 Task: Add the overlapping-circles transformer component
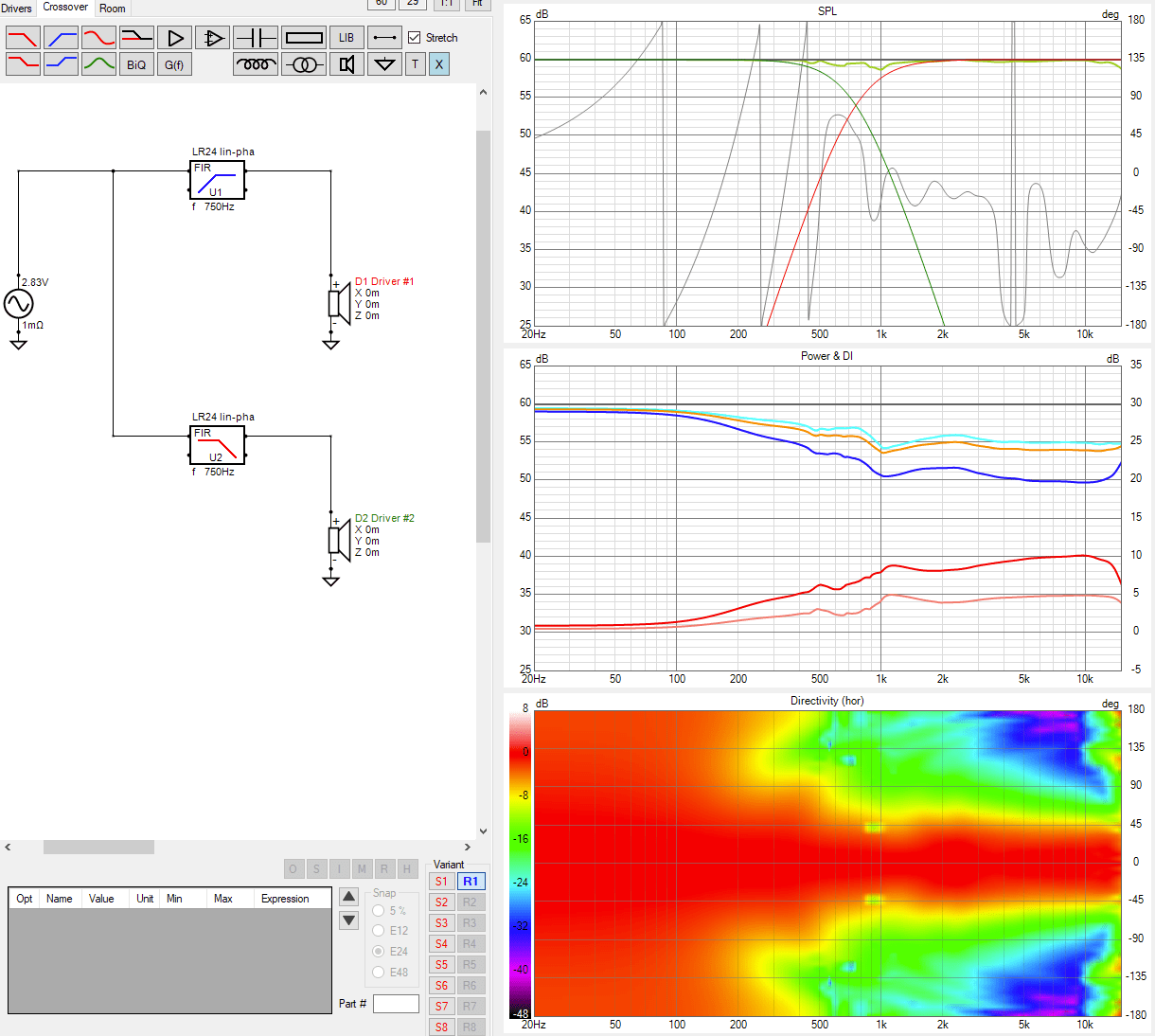pos(304,64)
